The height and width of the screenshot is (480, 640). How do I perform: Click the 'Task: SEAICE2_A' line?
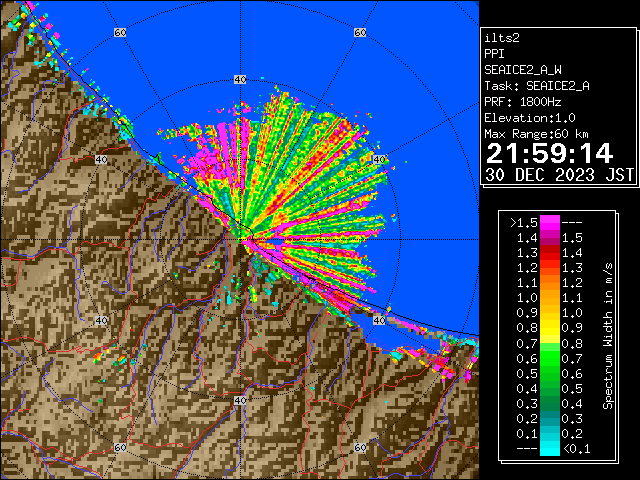point(537,86)
